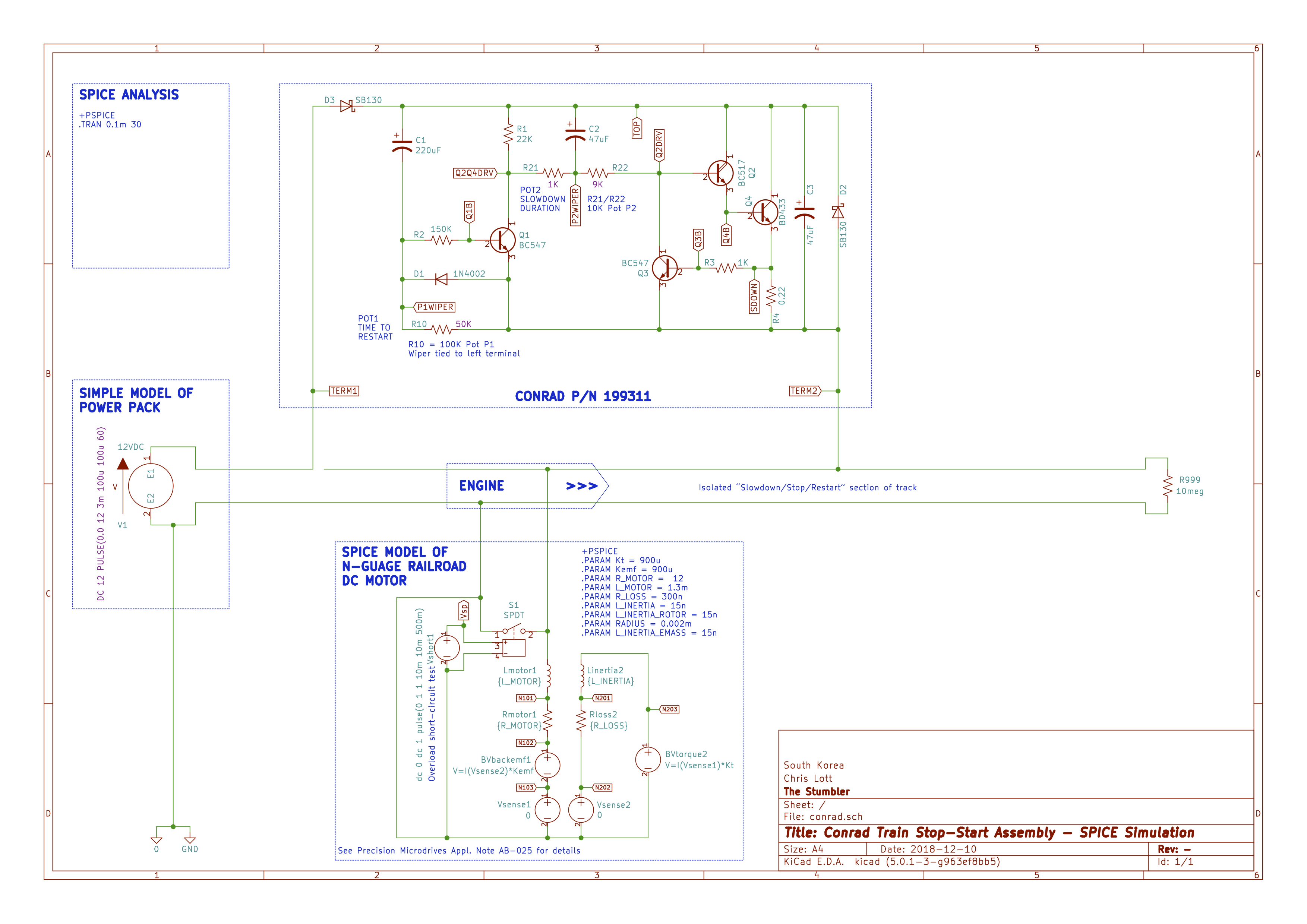Select the SPICE MODEL OF N-GUAGE RAILROAD heading

tap(404, 567)
